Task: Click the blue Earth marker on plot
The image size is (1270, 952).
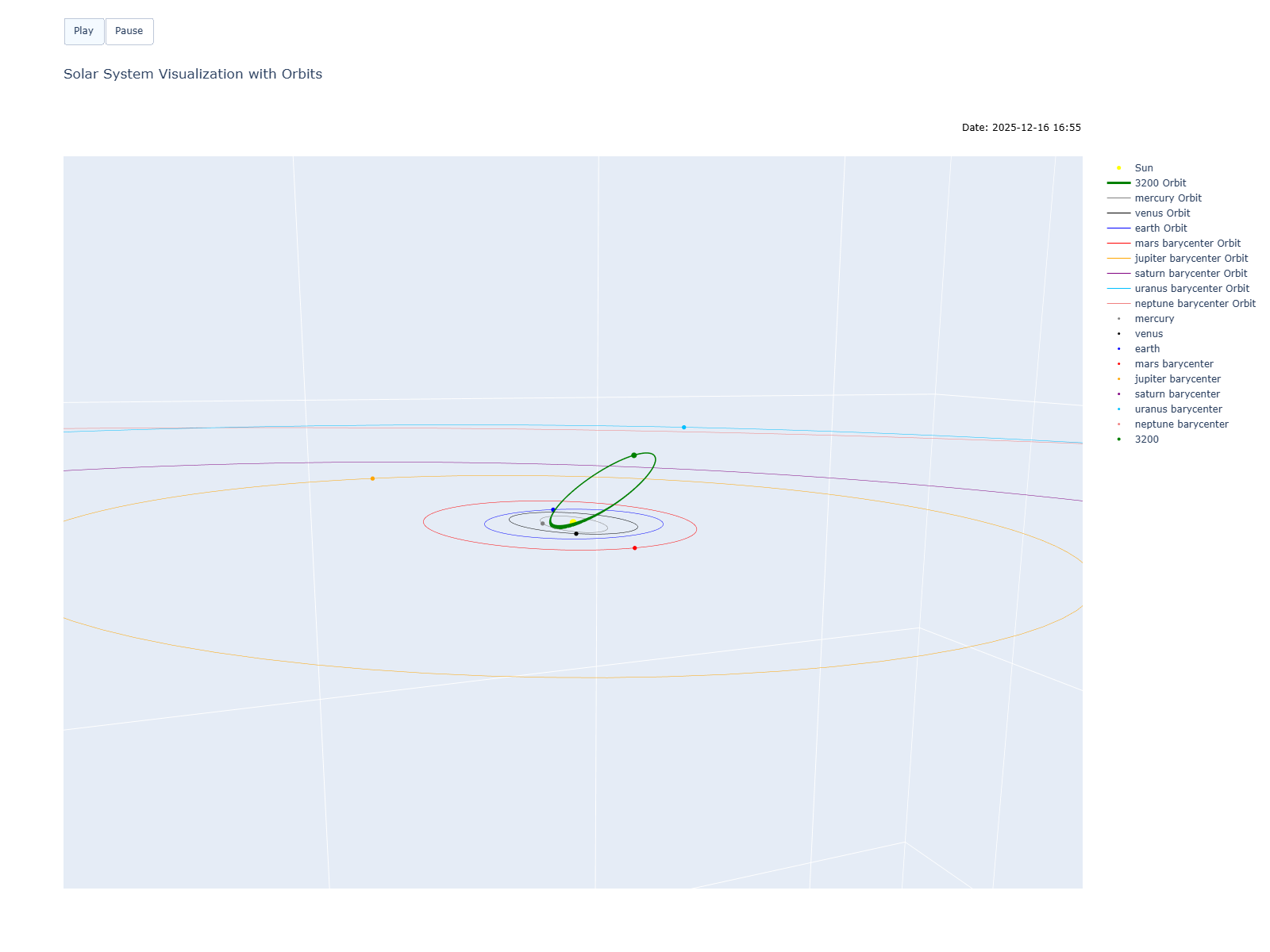Action: point(553,510)
